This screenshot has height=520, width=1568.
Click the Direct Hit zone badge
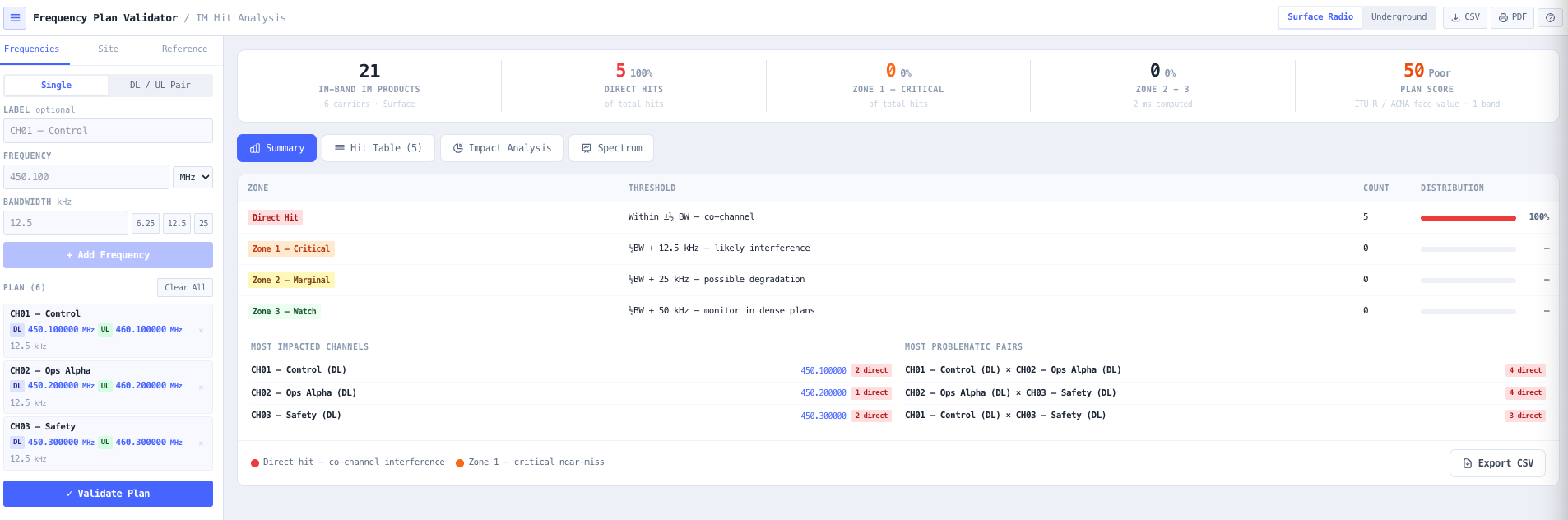pos(275,217)
